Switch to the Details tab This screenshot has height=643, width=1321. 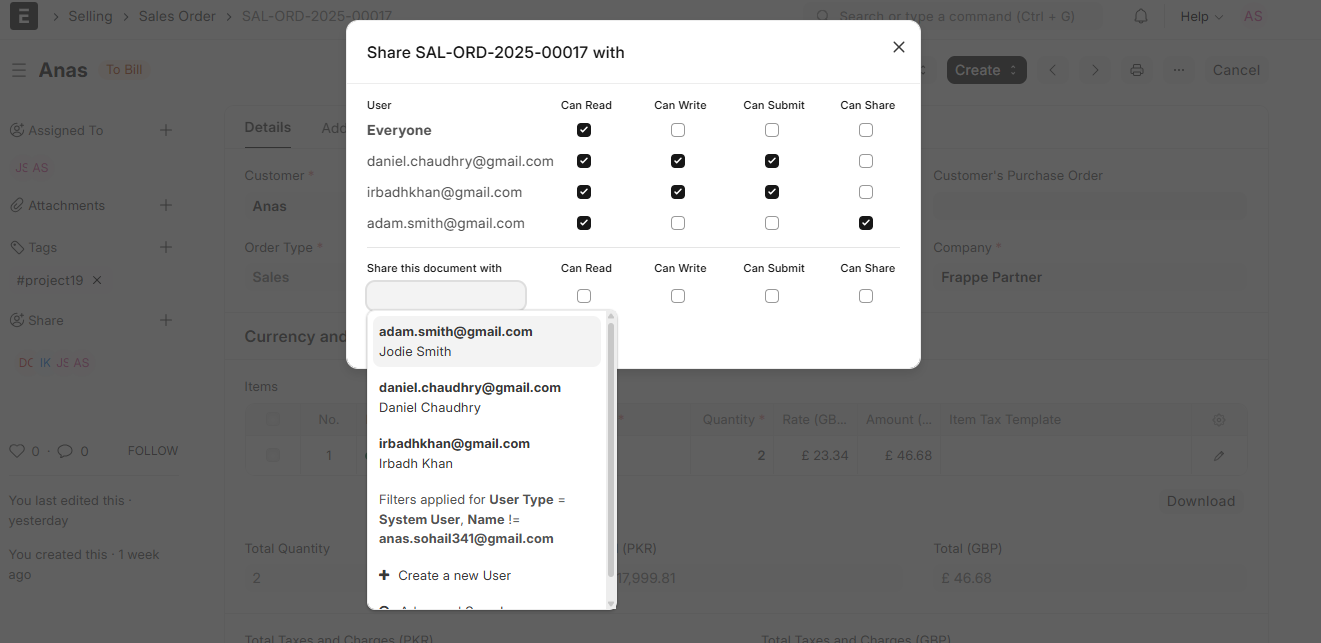click(x=268, y=128)
